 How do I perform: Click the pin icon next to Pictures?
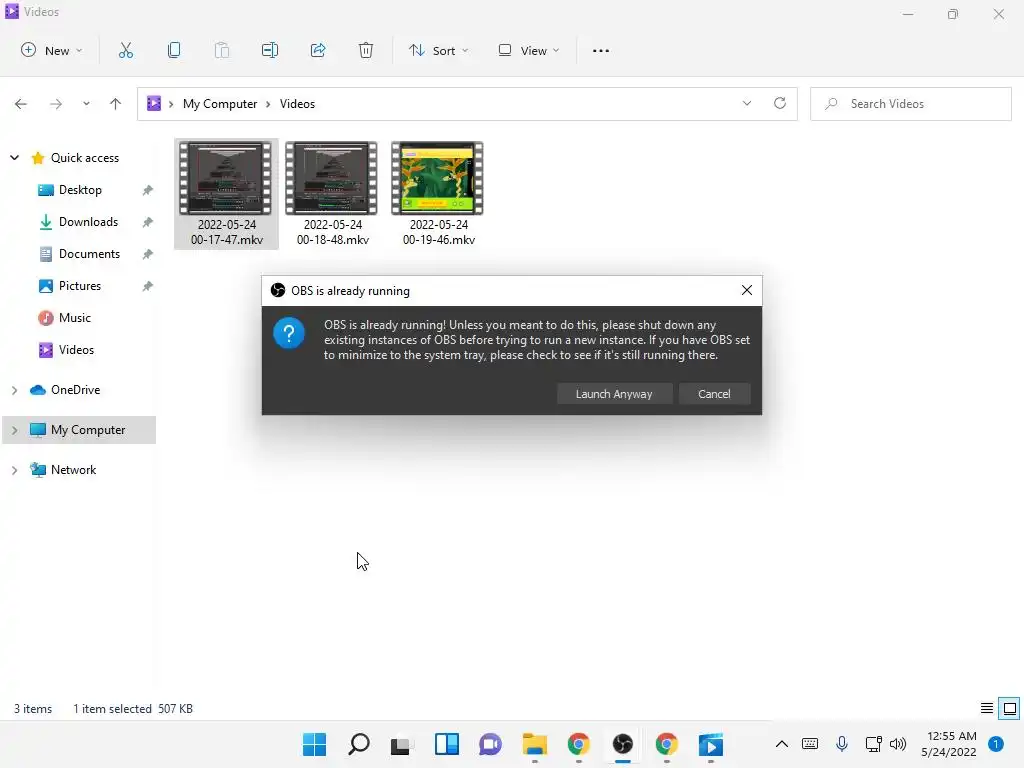tap(148, 286)
